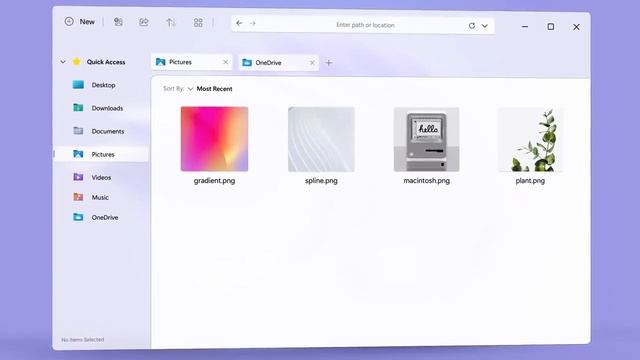Viewport: 640px width, 360px height.
Task: Select Quick Access heading label
Action: [x=106, y=62]
